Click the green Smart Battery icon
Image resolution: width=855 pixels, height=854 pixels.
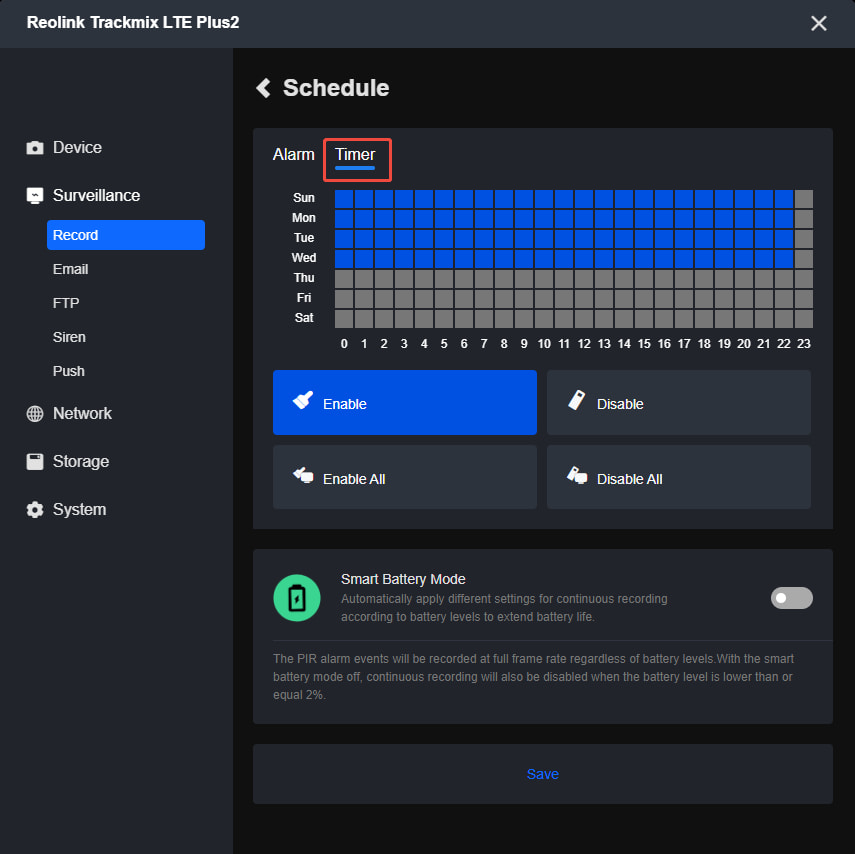point(297,598)
